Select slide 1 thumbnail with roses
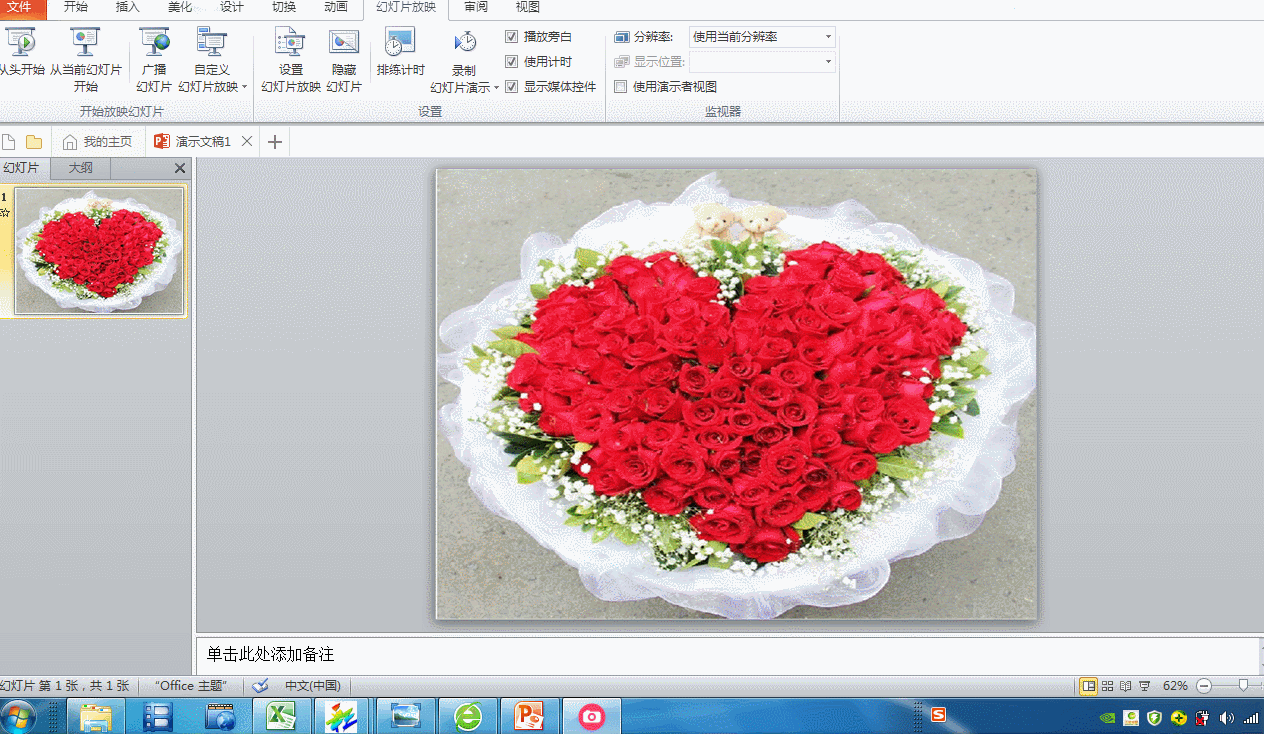Screen dimensions: 1264x734 100,251
